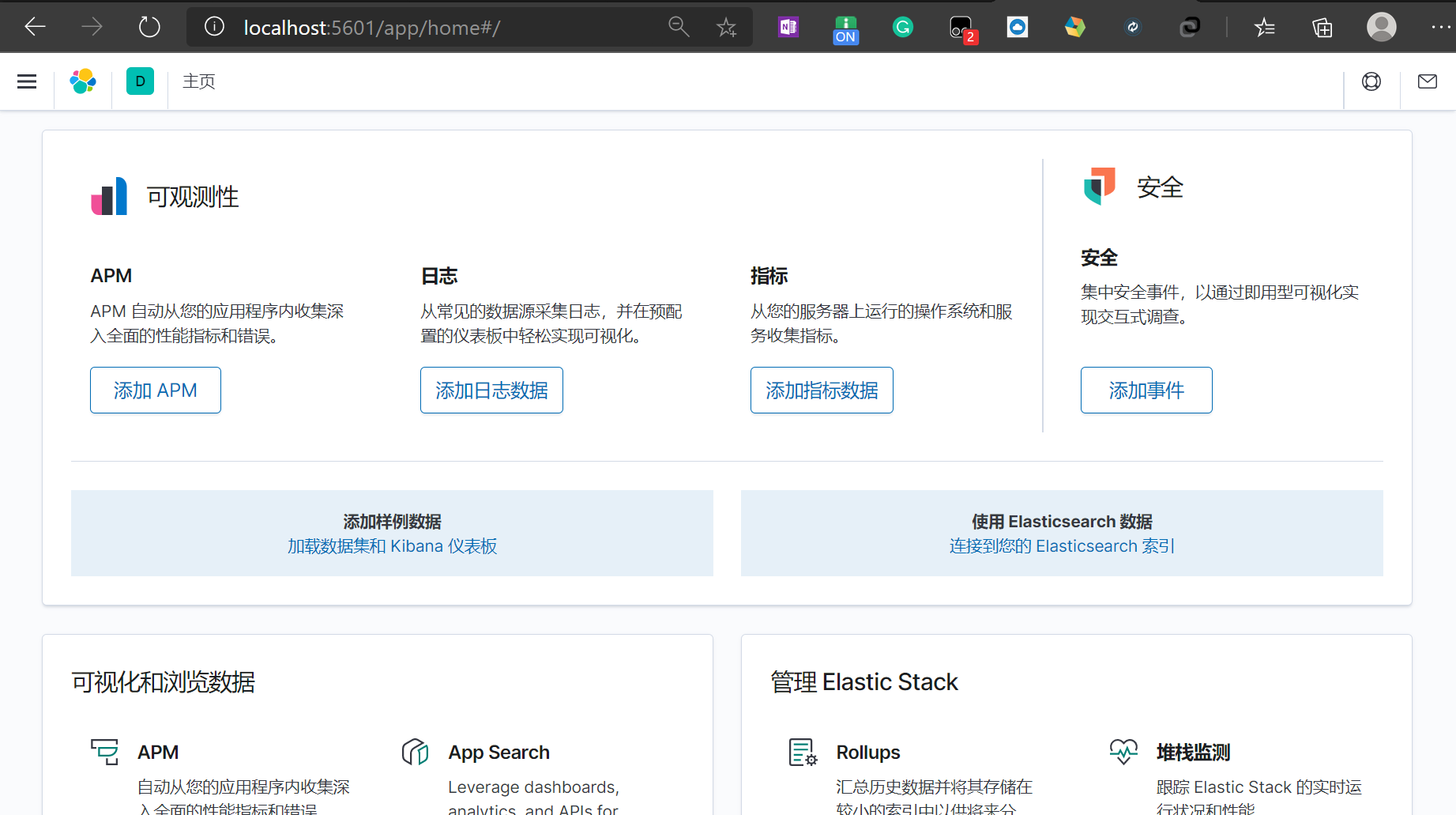This screenshot has width=1456, height=815.
Task: View site information icon in address bar
Action: click(214, 27)
